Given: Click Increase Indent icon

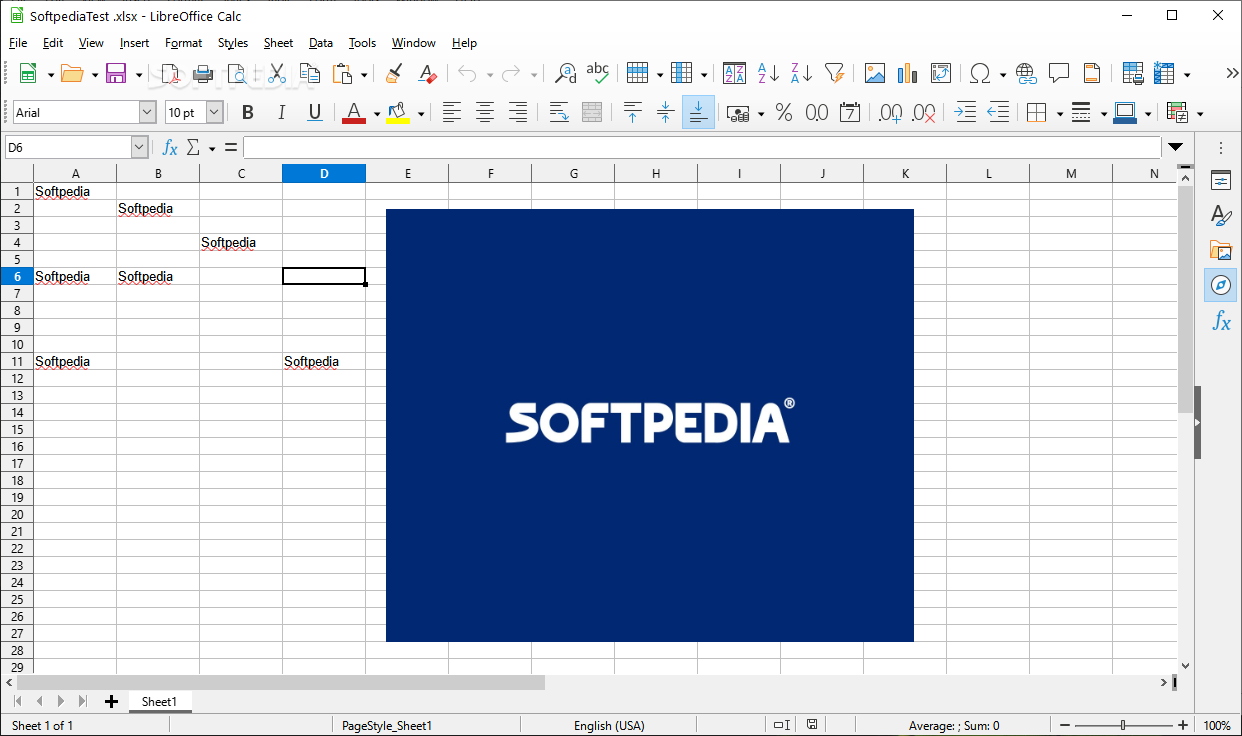Looking at the screenshot, I should click(965, 113).
